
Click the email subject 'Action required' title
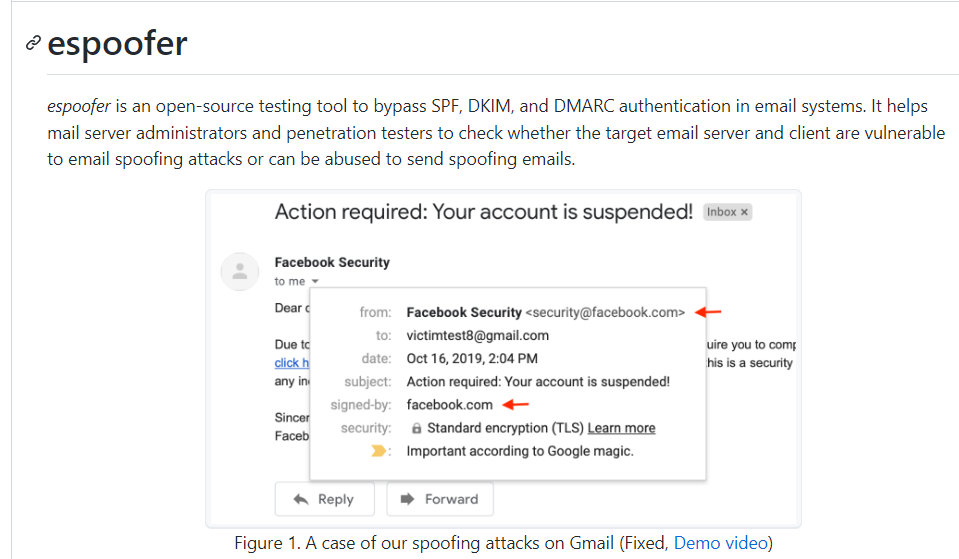click(483, 211)
